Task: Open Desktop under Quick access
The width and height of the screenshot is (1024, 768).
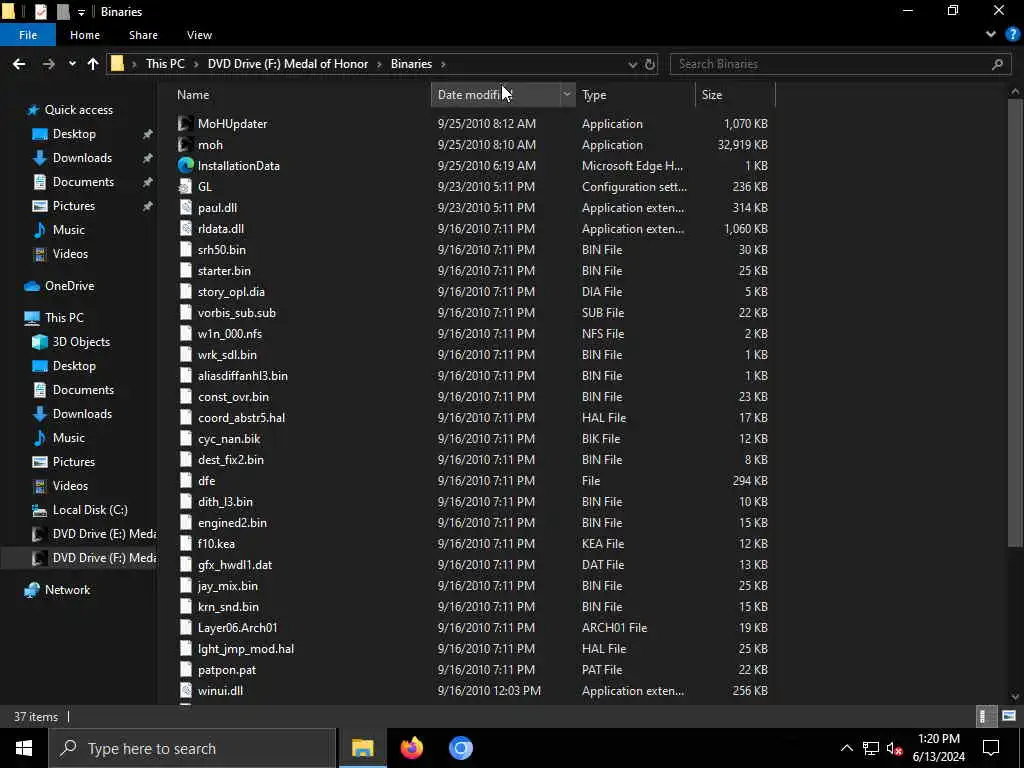Action: click(74, 134)
